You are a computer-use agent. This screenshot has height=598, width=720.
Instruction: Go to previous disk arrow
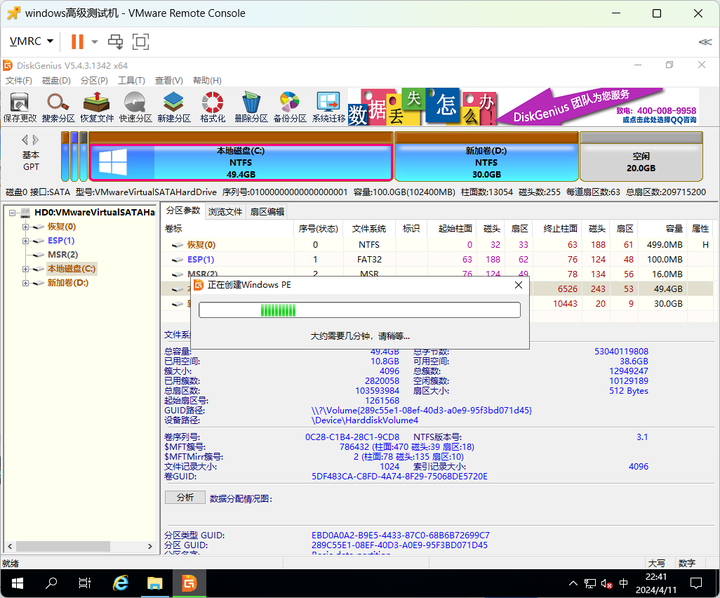click(25, 140)
